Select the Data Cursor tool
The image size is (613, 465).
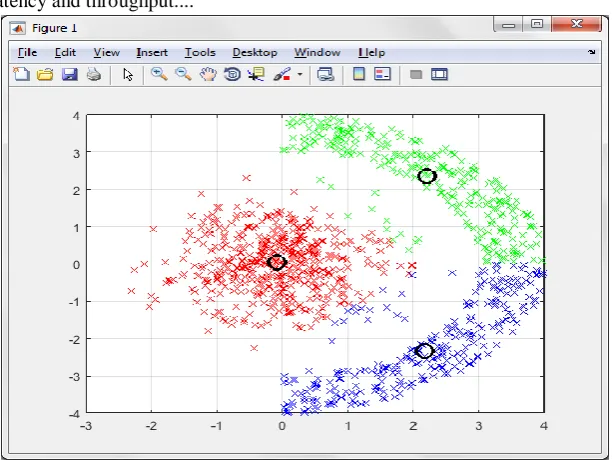click(256, 74)
